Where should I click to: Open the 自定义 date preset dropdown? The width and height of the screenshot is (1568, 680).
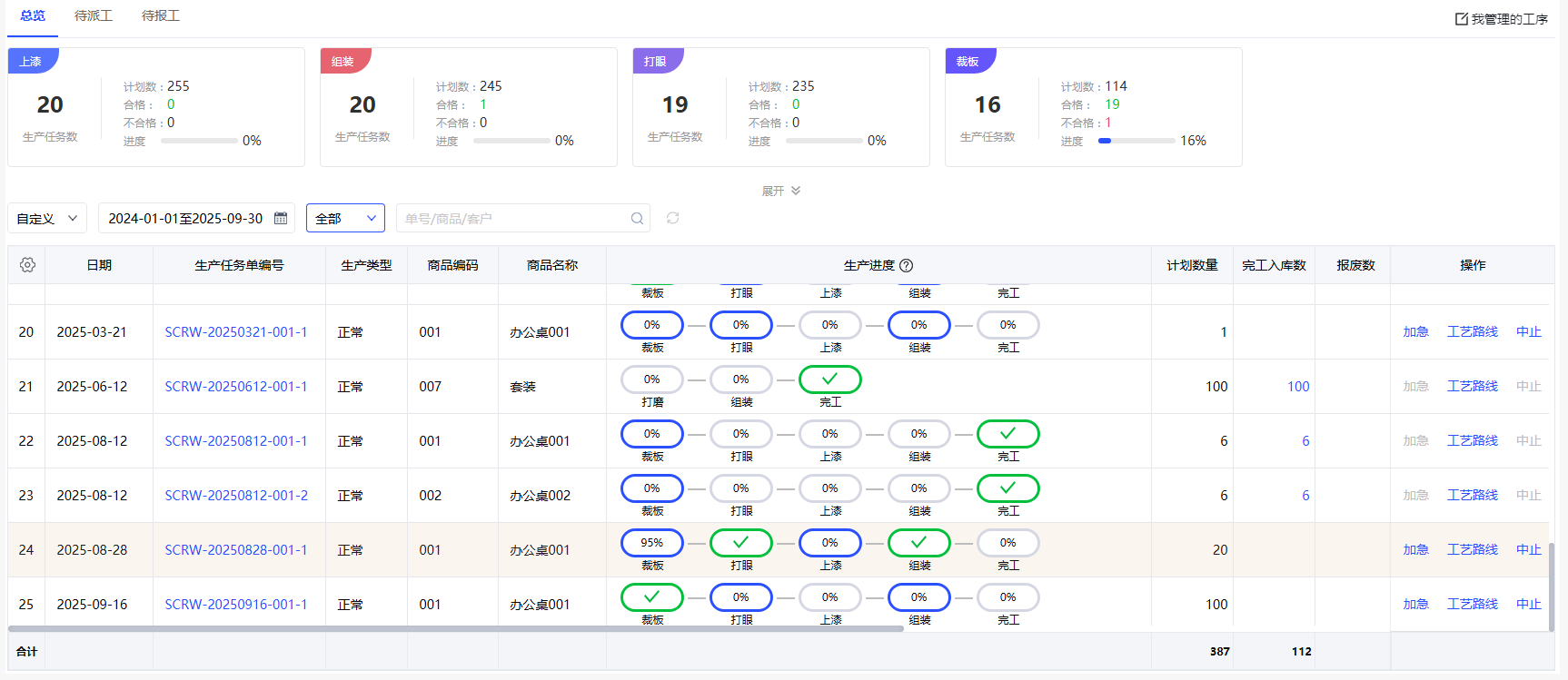pos(47,218)
